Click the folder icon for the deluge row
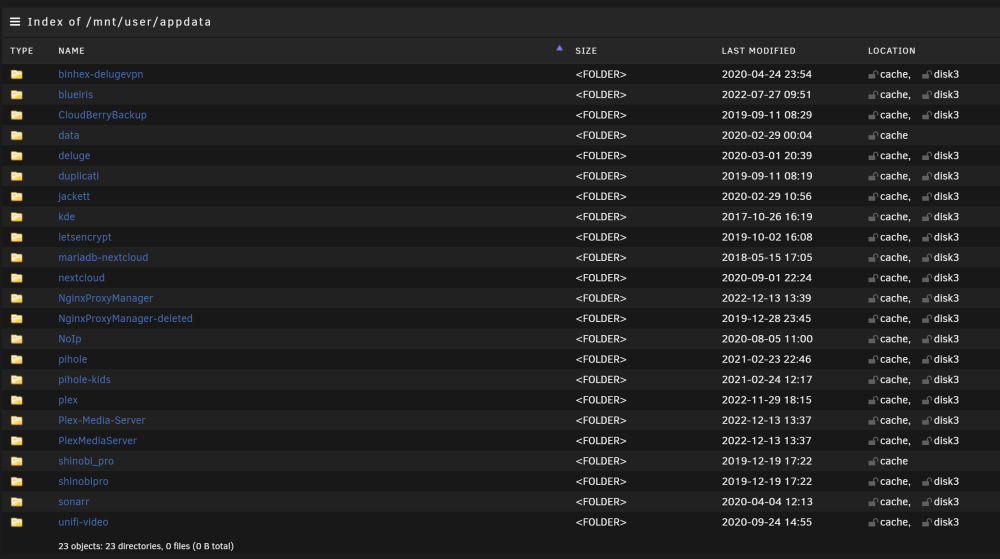This screenshot has height=559, width=1000. 17,156
